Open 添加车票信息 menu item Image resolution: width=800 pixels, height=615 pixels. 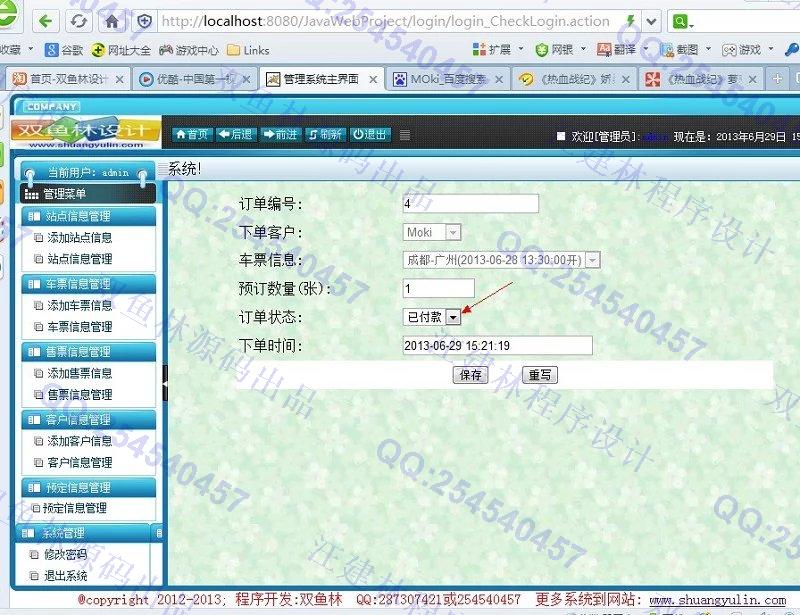[x=80, y=305]
